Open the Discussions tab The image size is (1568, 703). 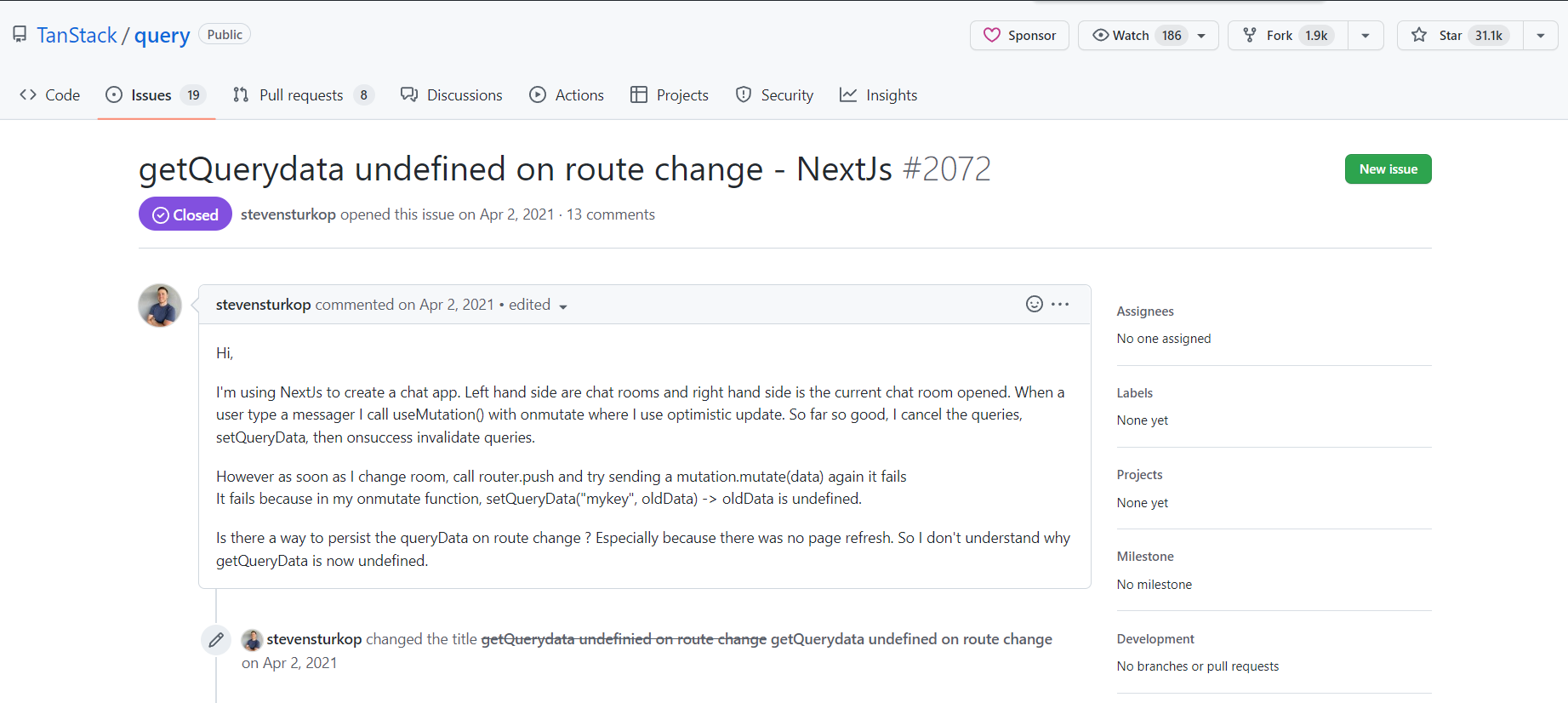[x=451, y=94]
